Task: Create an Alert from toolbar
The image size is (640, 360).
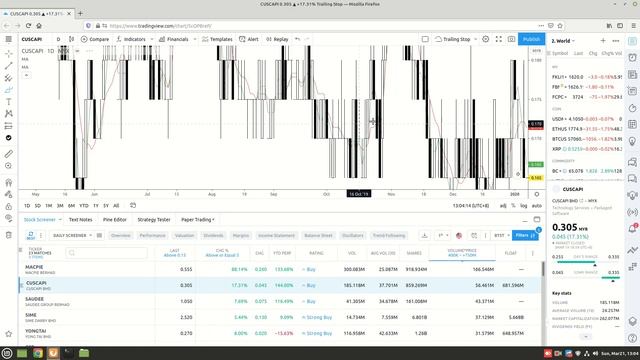Action: [x=249, y=39]
